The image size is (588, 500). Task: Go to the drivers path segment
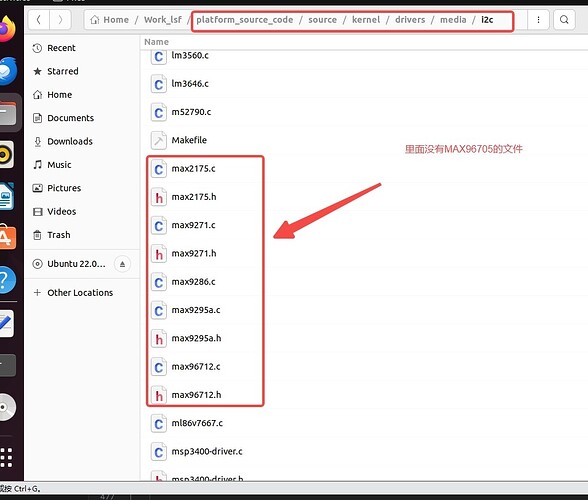pos(410,20)
